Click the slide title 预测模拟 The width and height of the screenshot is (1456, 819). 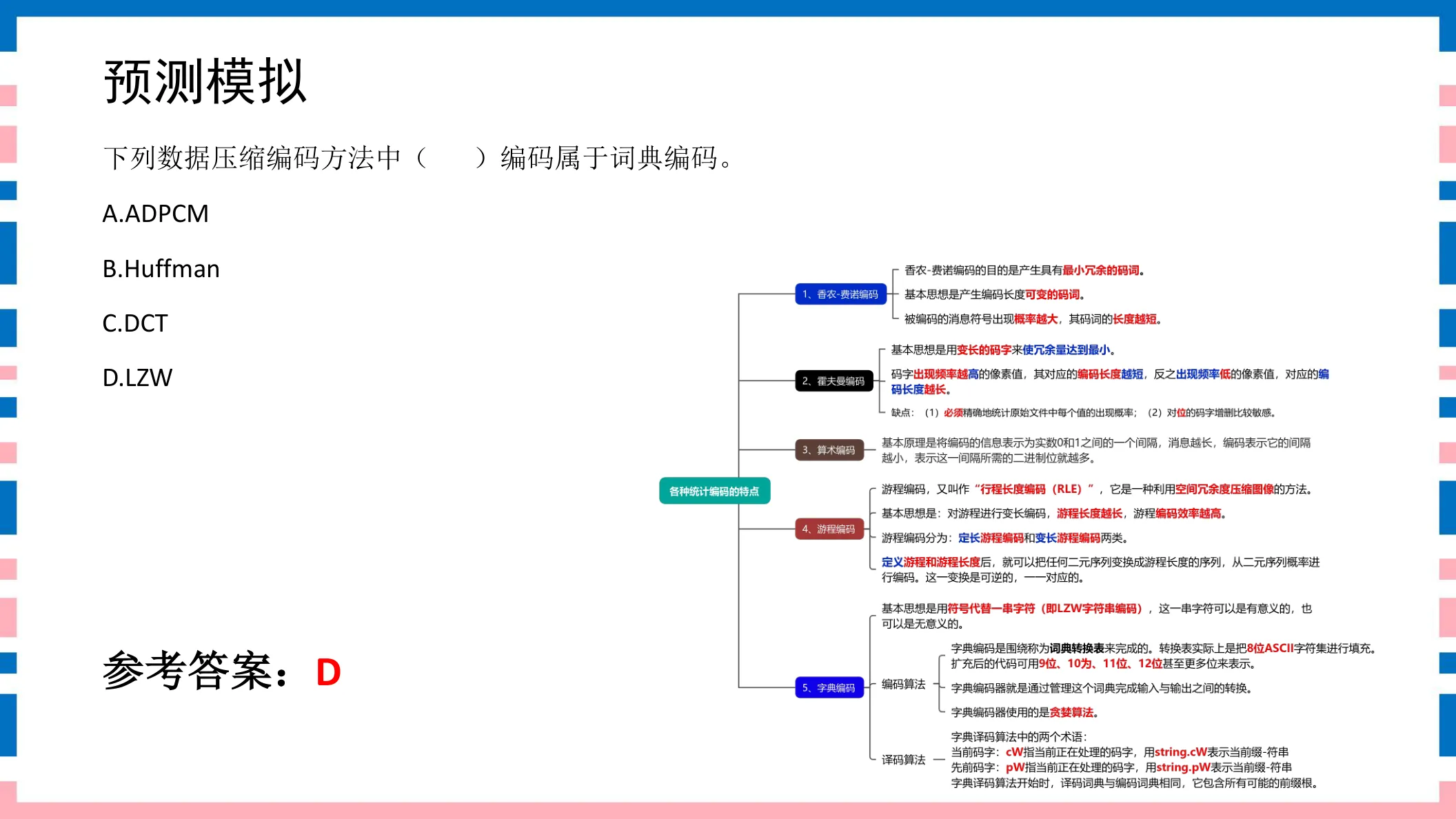[x=205, y=82]
